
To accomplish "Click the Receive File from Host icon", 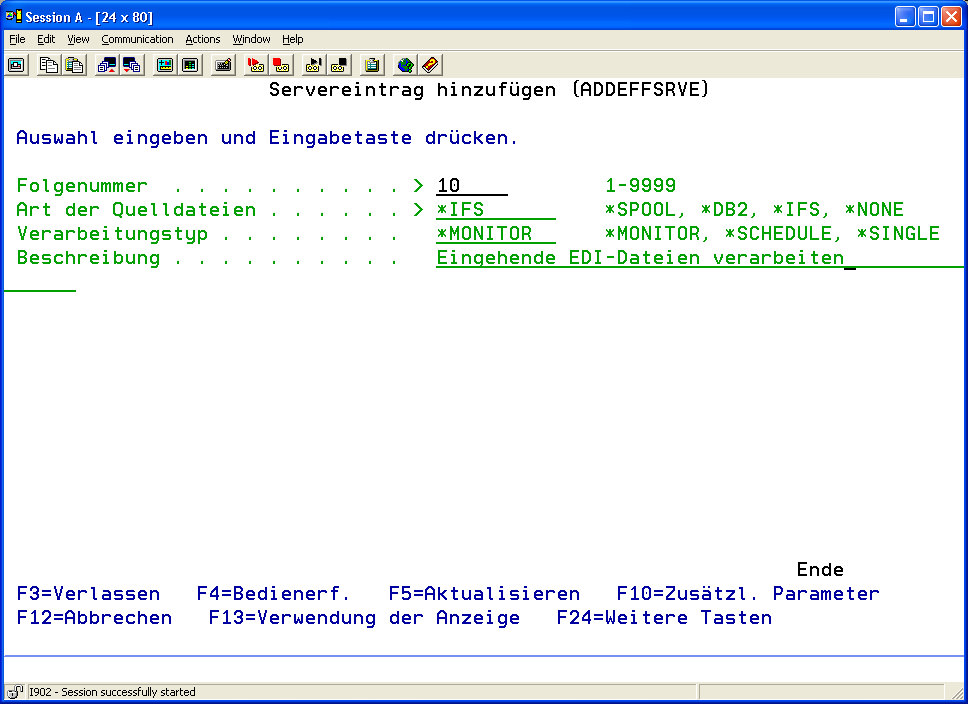I will (131, 65).
